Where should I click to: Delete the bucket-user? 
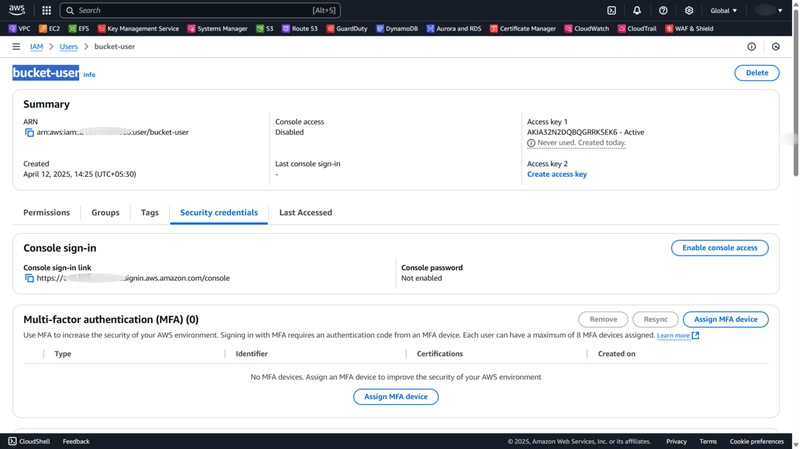click(x=757, y=72)
